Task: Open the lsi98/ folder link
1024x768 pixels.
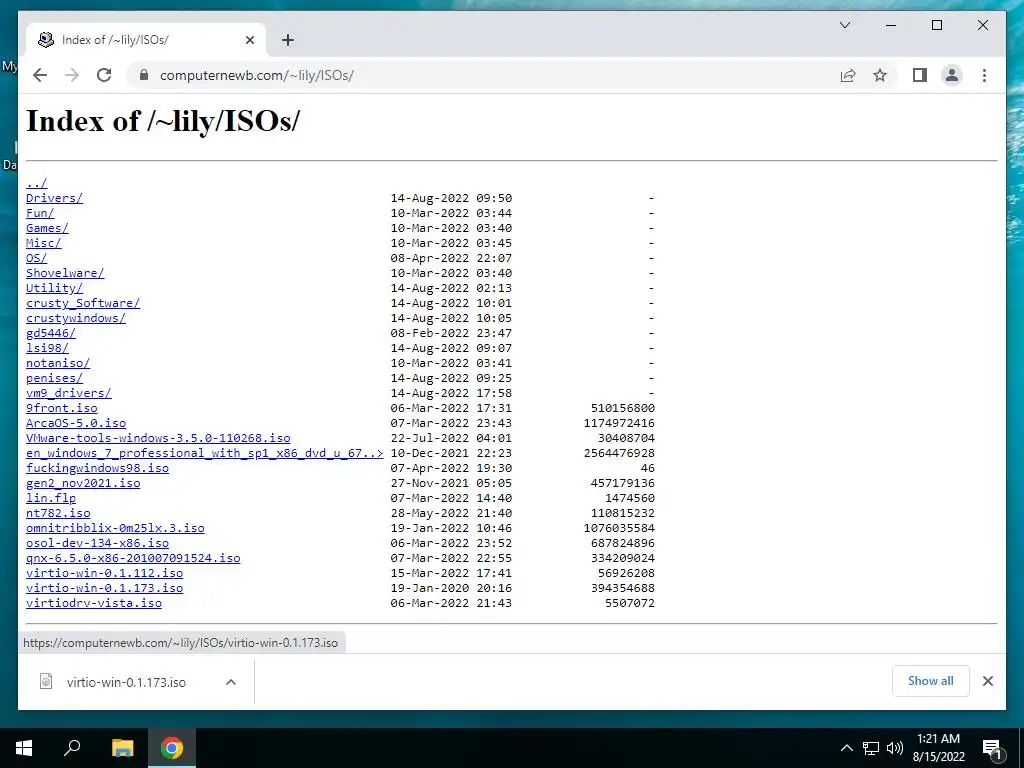Action: tap(47, 348)
